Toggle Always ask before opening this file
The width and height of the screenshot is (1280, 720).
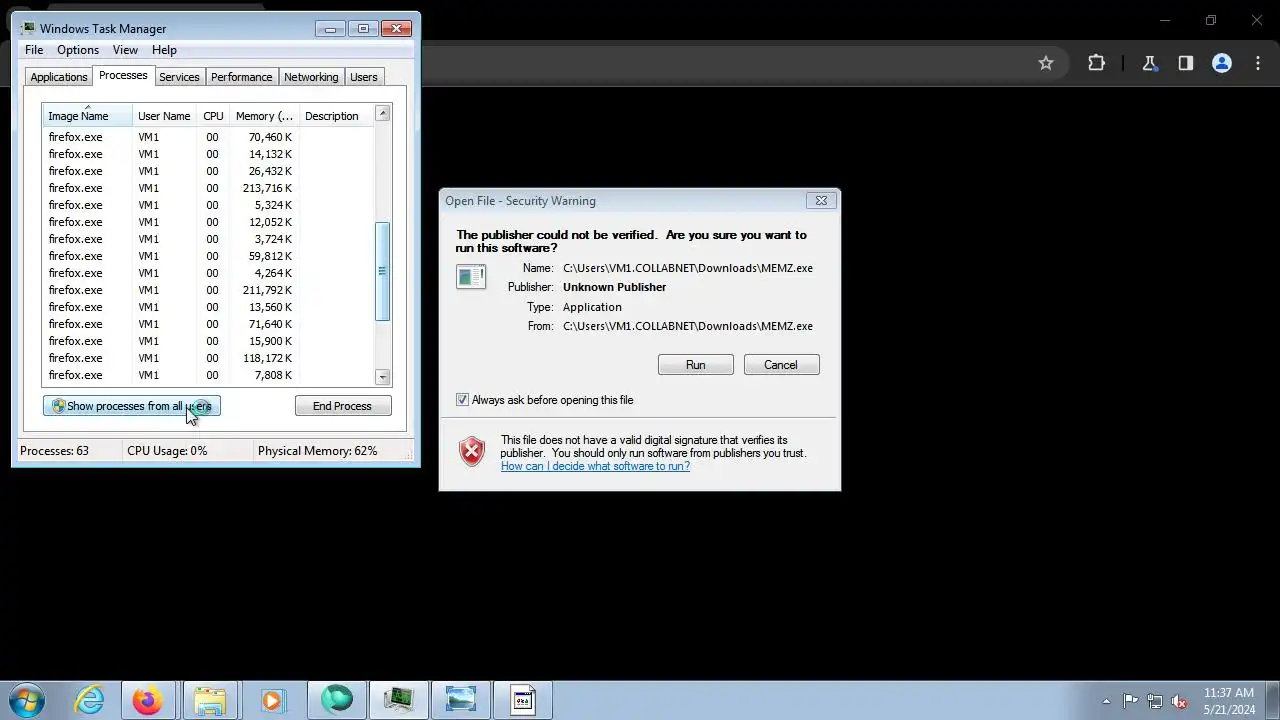coord(462,400)
